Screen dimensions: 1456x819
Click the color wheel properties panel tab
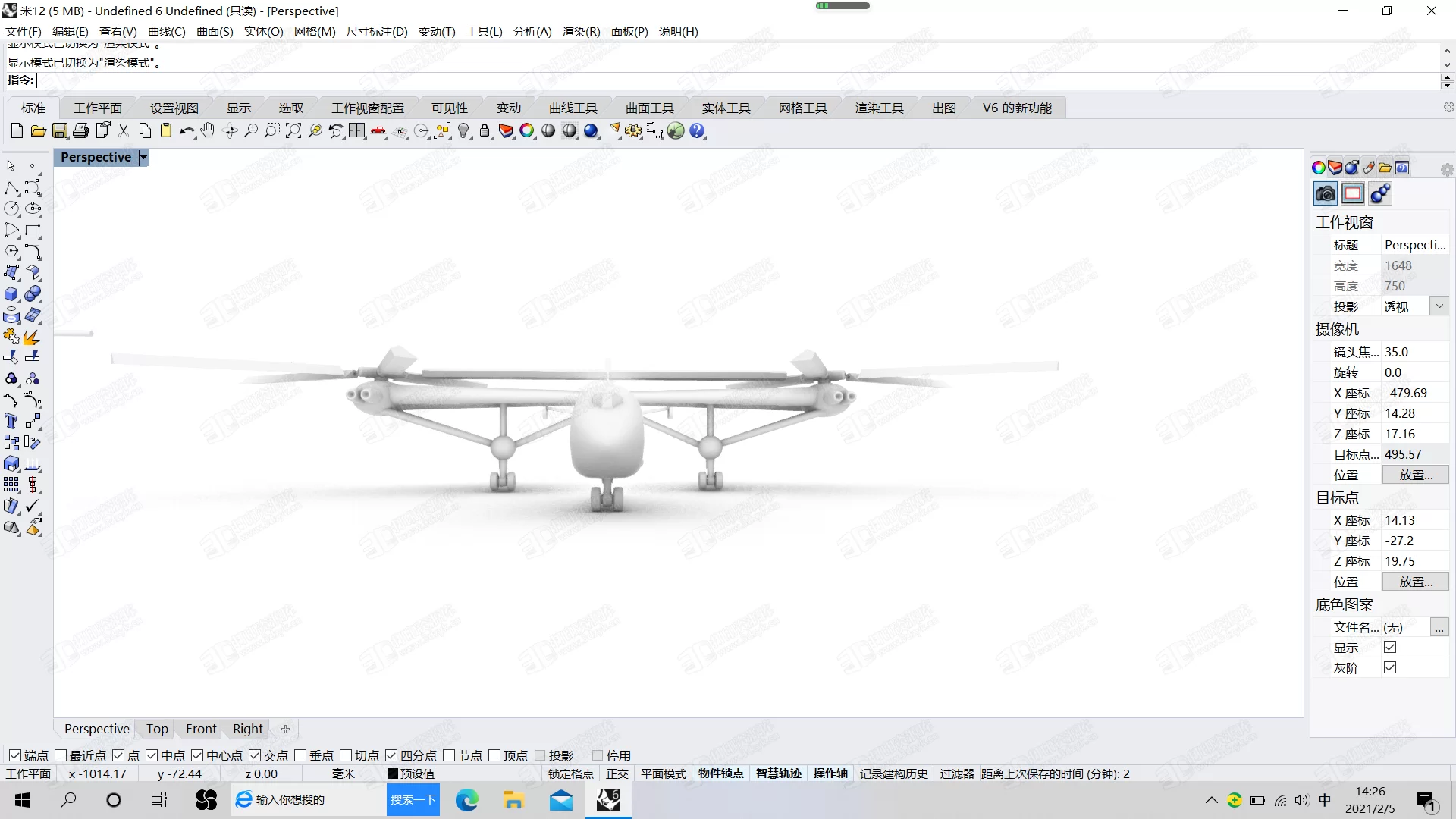pos(1319,168)
